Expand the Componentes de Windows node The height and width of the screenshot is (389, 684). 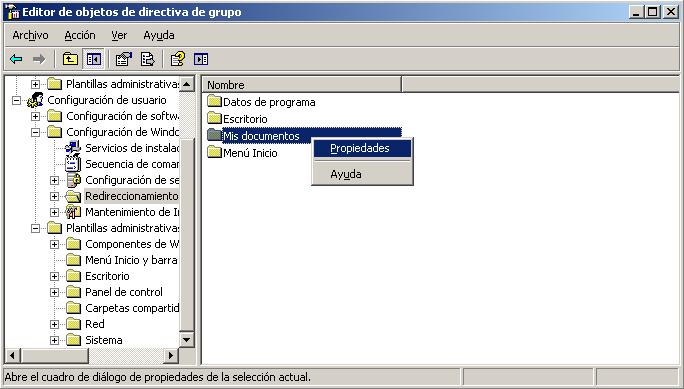[54, 244]
